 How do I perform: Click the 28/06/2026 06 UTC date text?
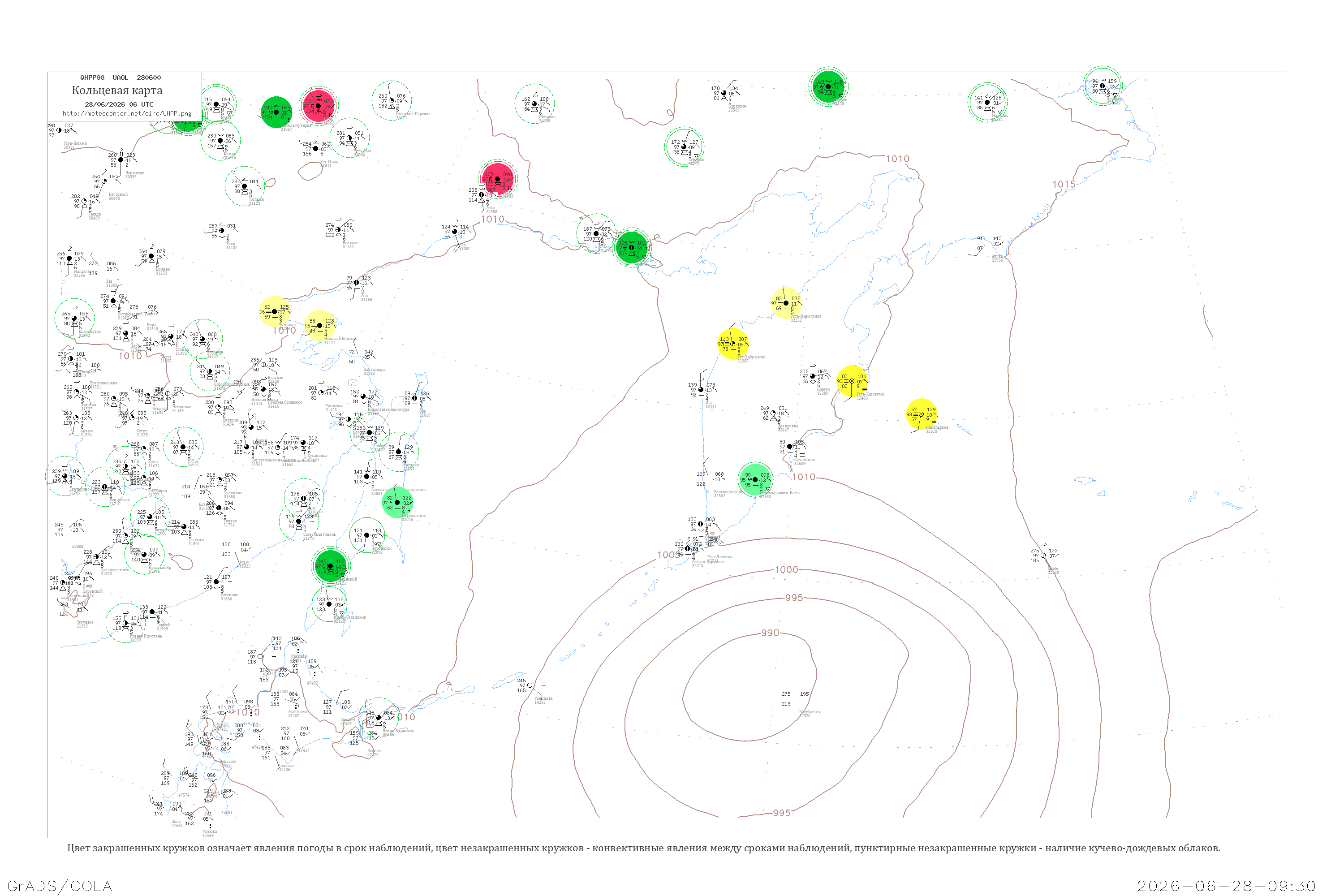tap(119, 104)
